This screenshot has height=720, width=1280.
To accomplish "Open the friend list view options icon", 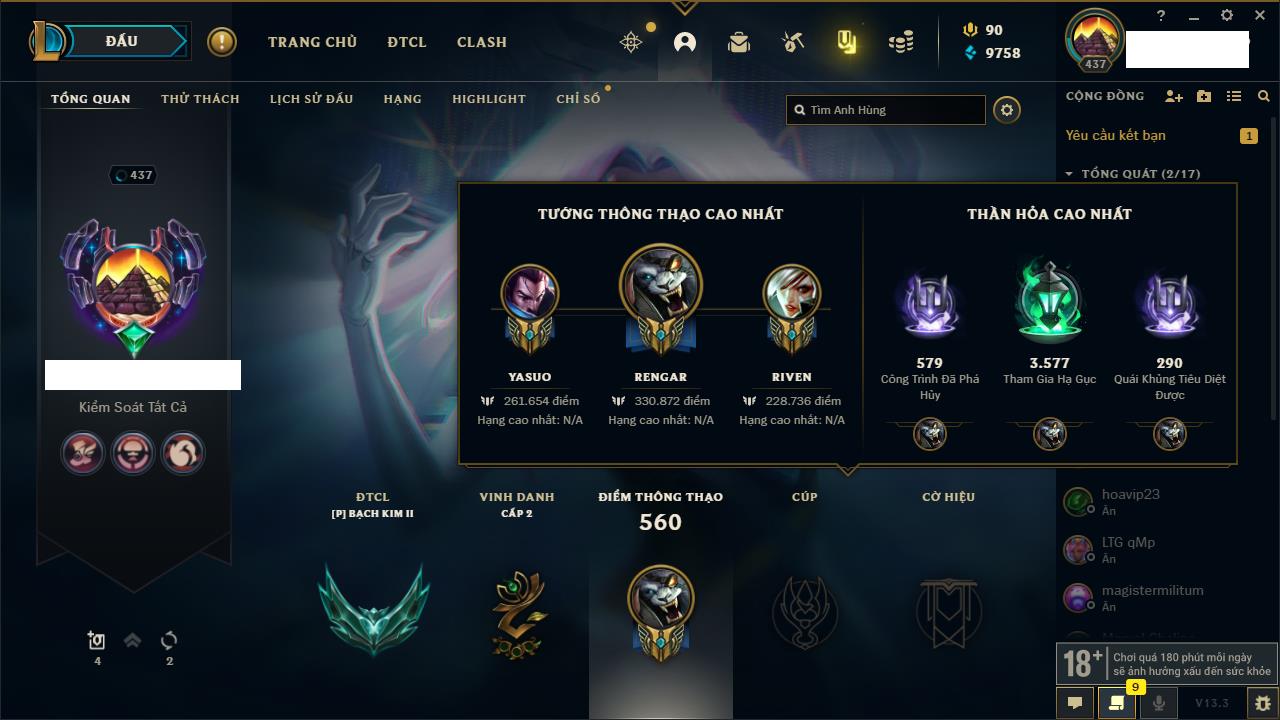I will point(1234,96).
